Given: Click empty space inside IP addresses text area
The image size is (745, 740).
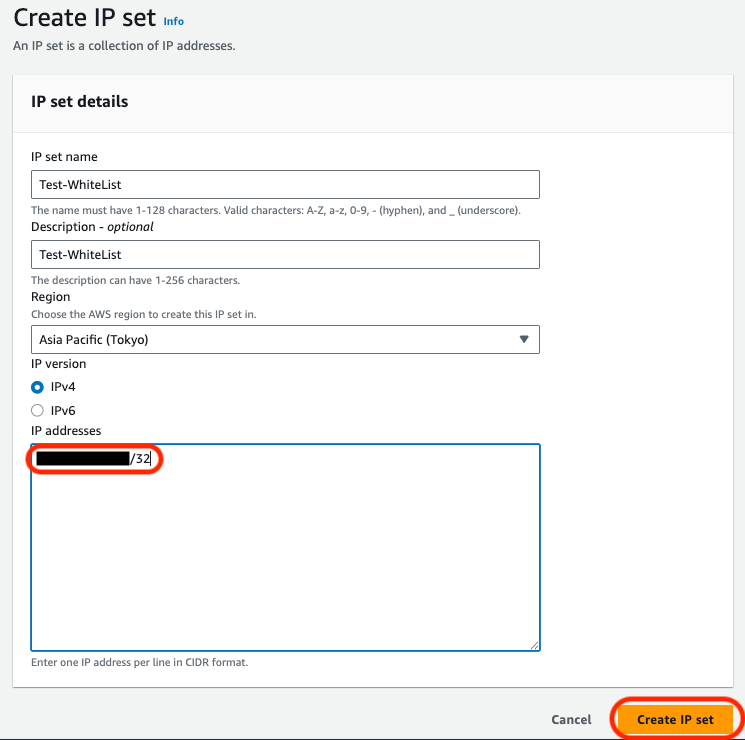Looking at the screenshot, I should pos(285,560).
